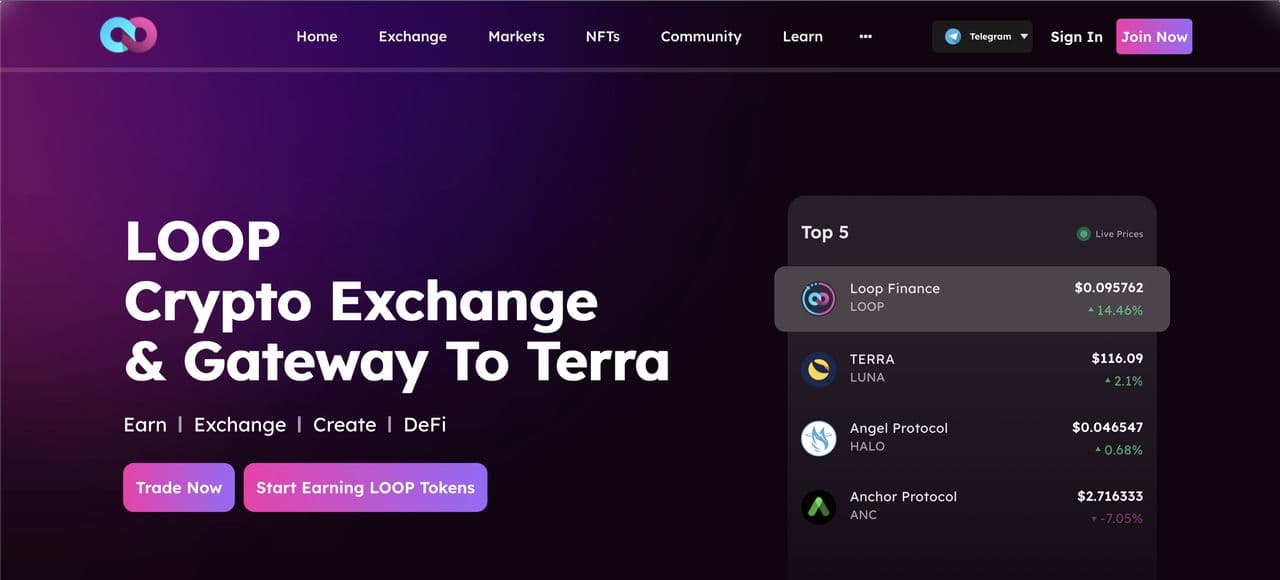Open the NFTs navigation item
This screenshot has height=580, width=1280.
603,36
